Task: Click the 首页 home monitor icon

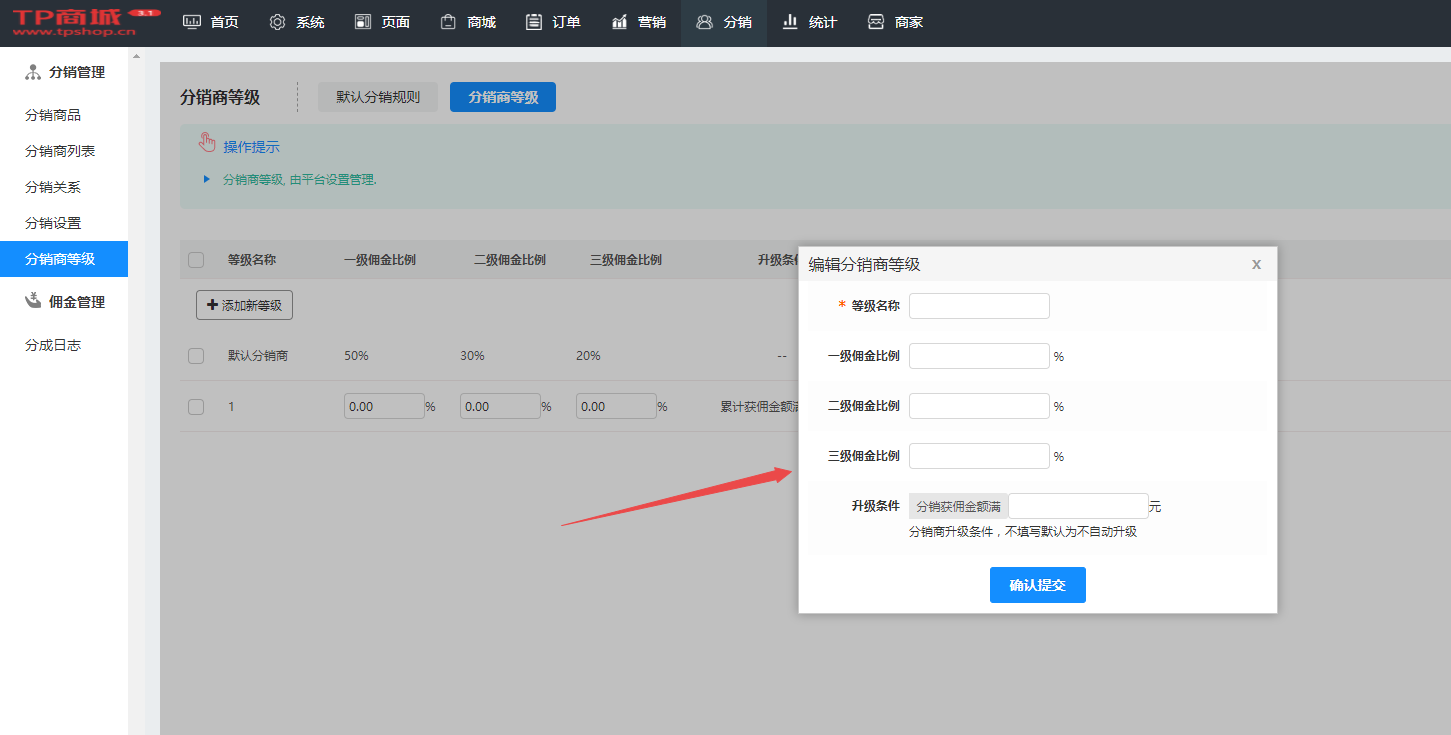Action: pyautogui.click(x=192, y=22)
